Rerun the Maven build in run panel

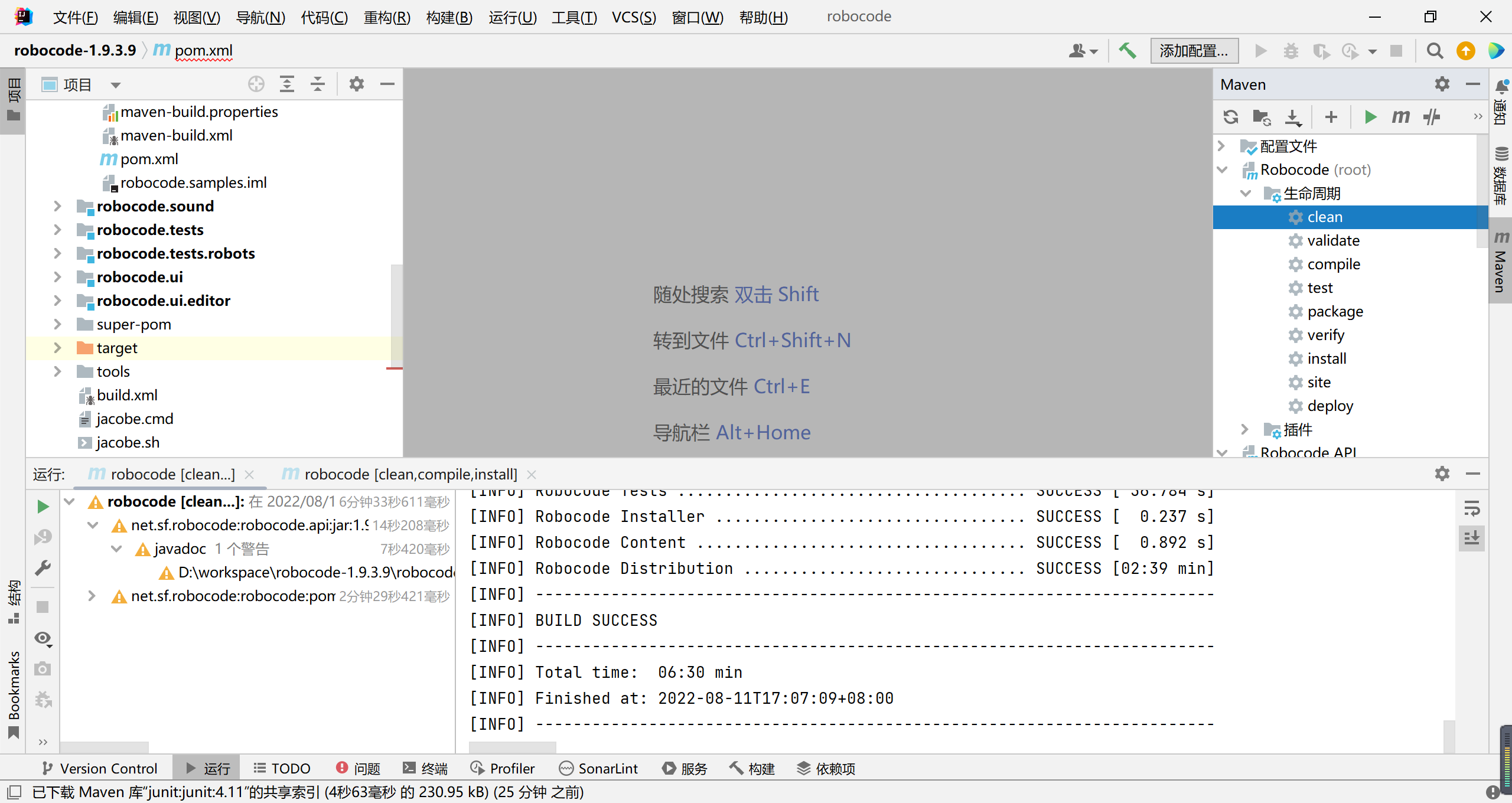point(43,506)
